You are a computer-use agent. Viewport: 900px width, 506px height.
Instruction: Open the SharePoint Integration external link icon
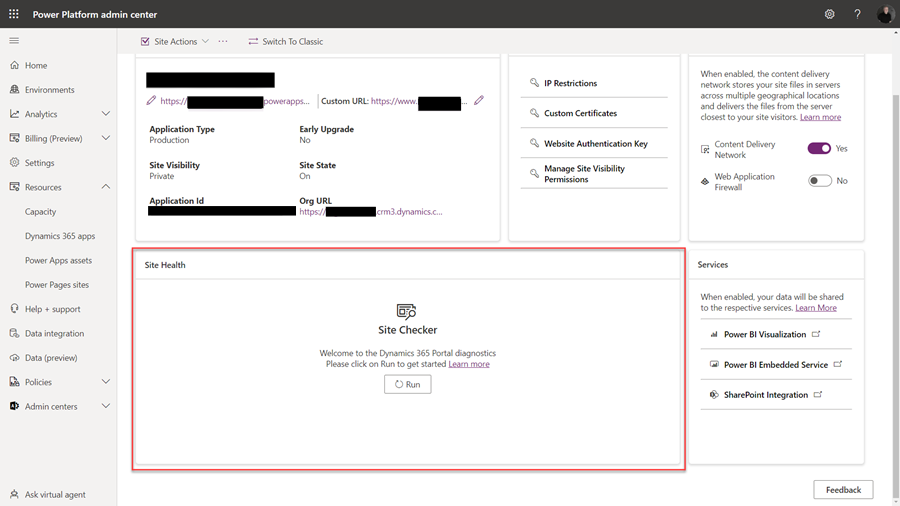818,395
